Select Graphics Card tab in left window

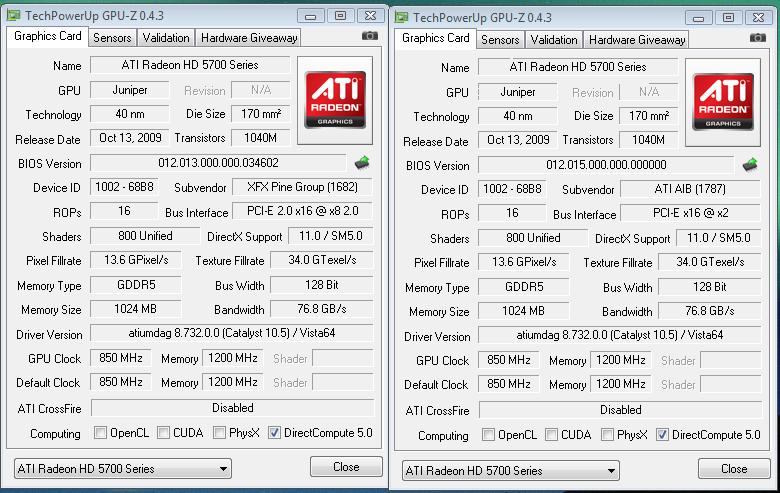48,36
